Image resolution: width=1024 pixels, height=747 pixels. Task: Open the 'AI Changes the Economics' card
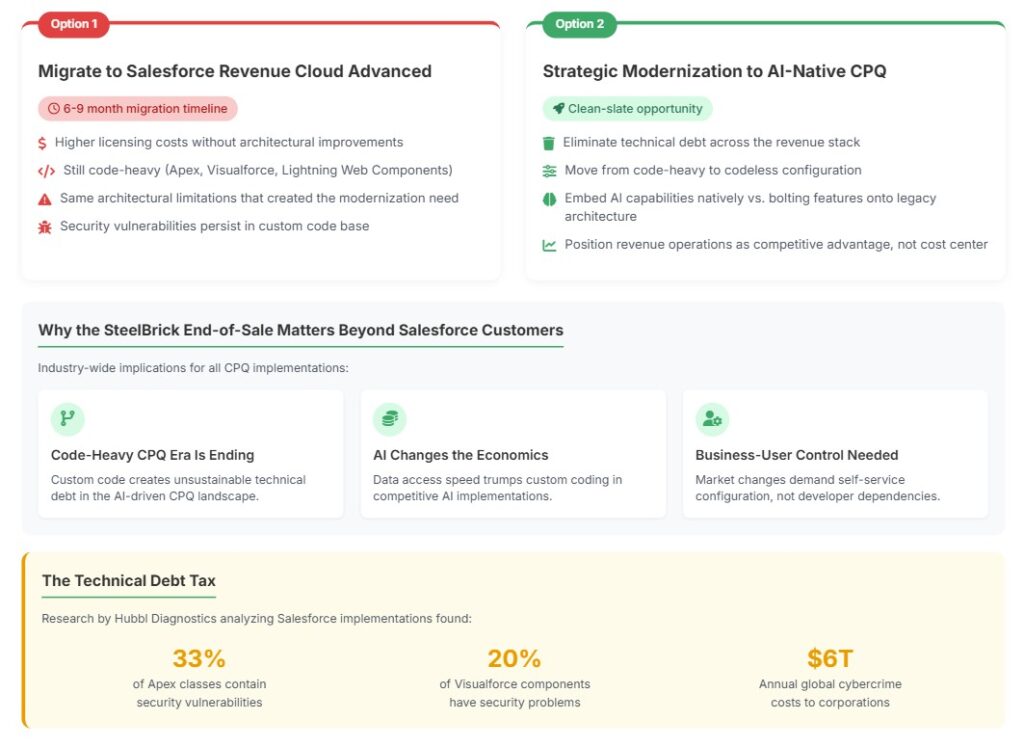tap(513, 454)
